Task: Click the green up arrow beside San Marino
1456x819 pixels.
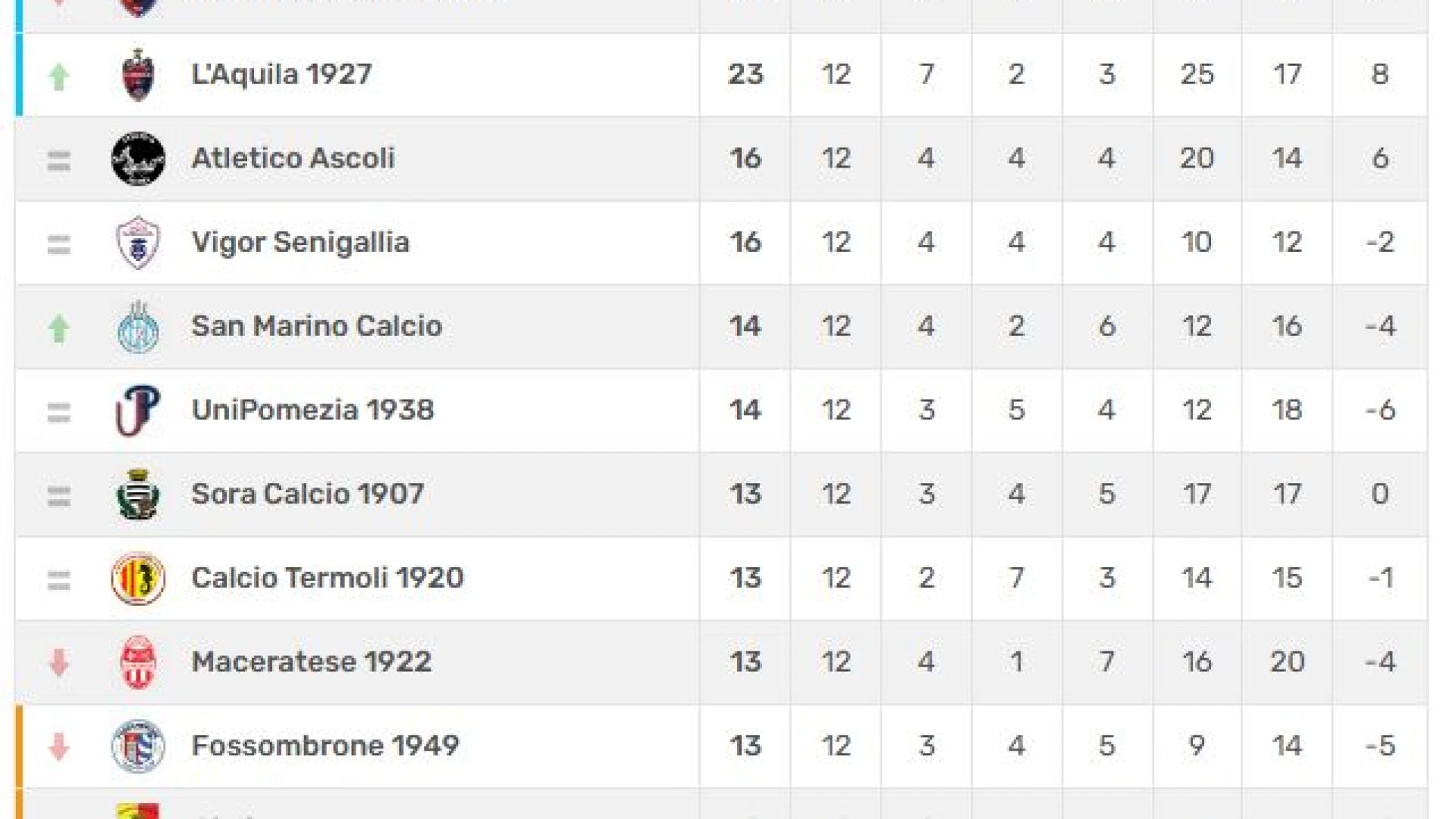Action: [x=59, y=328]
